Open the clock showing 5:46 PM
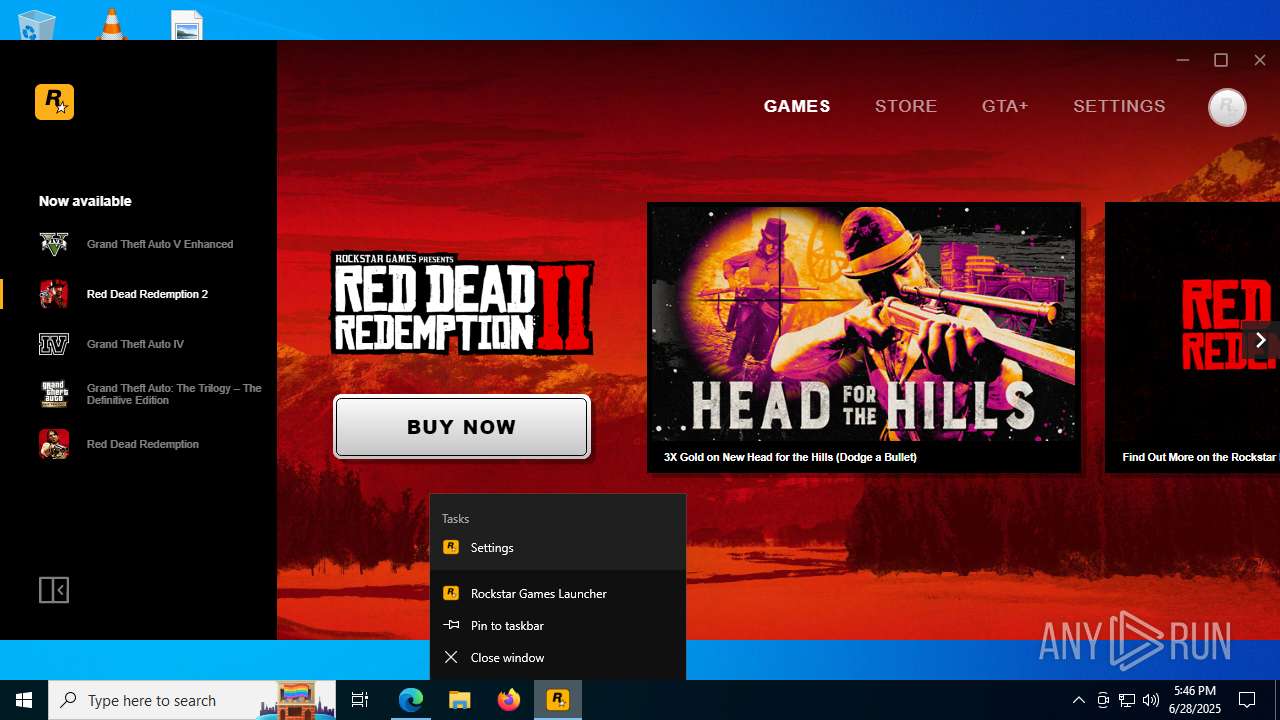The width and height of the screenshot is (1280, 720). pos(1195,700)
